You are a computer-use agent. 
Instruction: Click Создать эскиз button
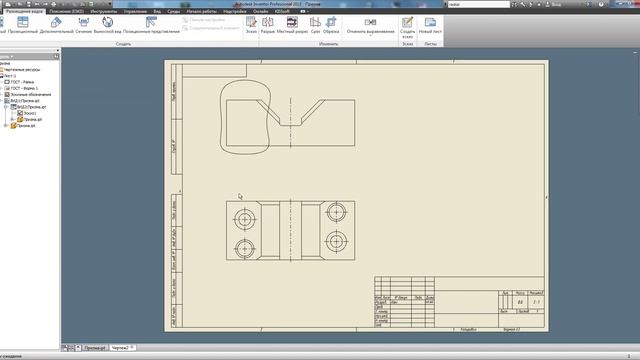(x=407, y=27)
